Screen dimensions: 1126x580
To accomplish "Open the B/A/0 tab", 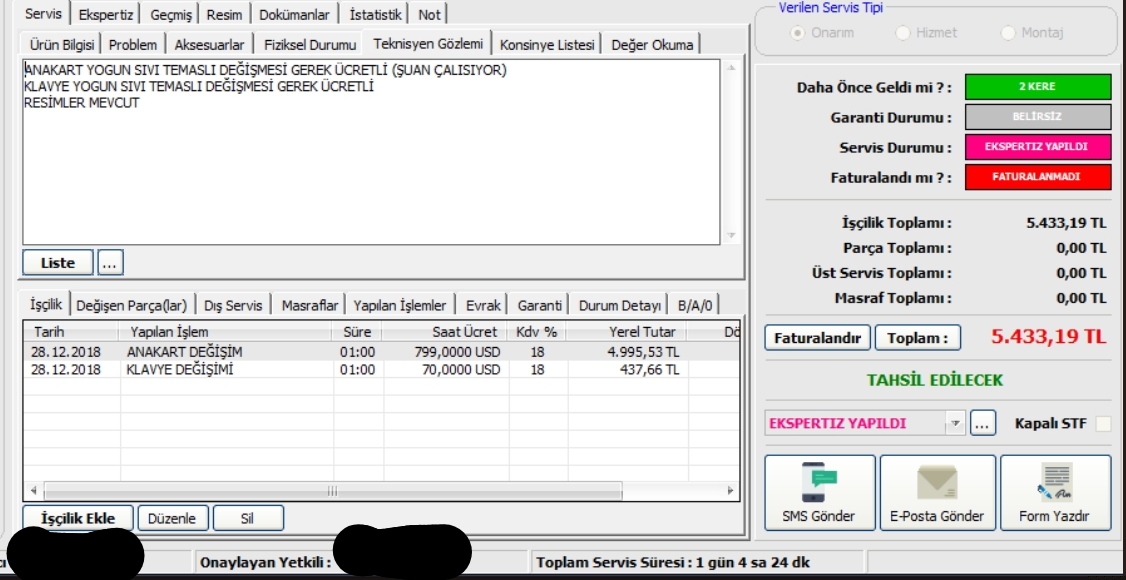I will coord(694,305).
